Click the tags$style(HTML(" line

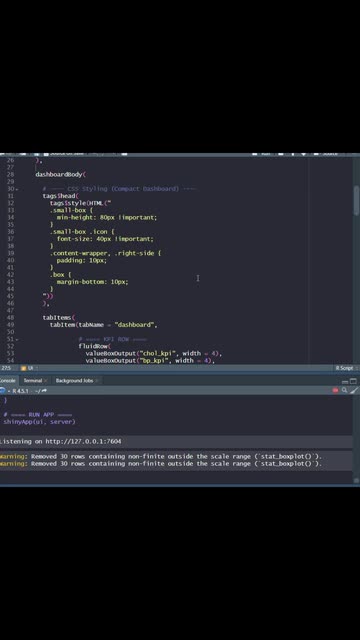pos(81,203)
